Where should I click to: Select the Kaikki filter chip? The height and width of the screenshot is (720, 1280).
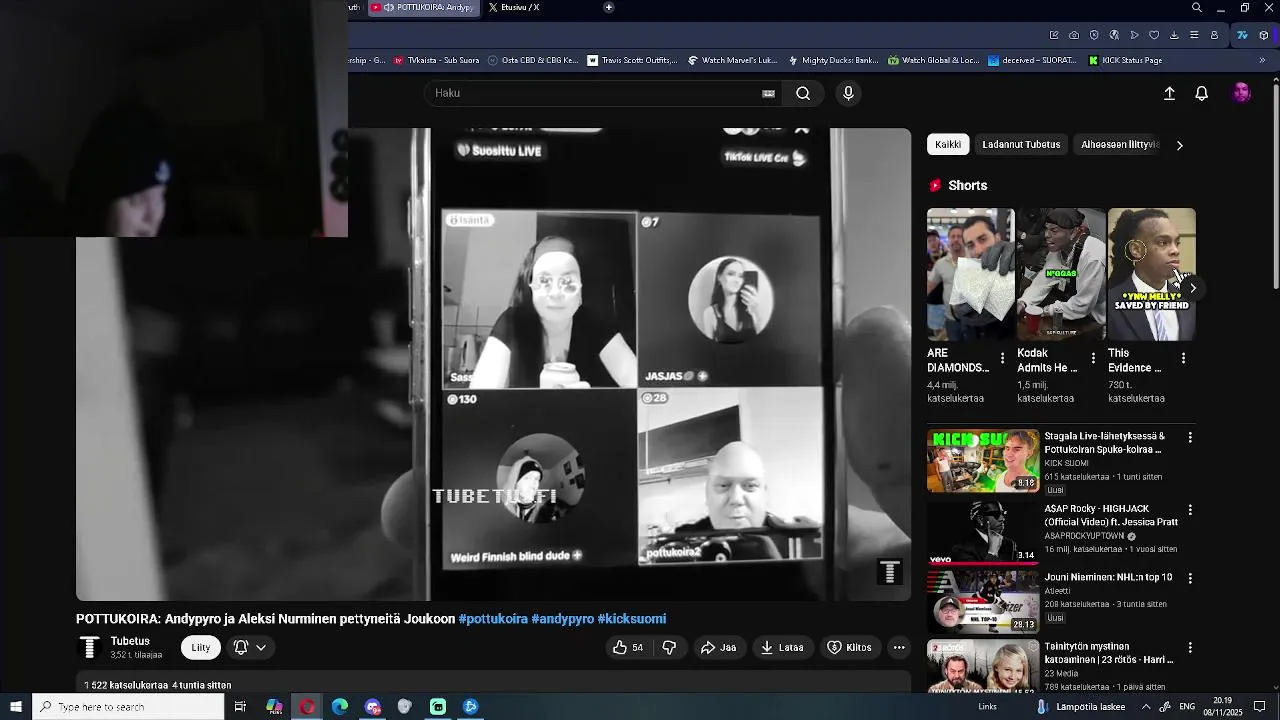pos(948,145)
